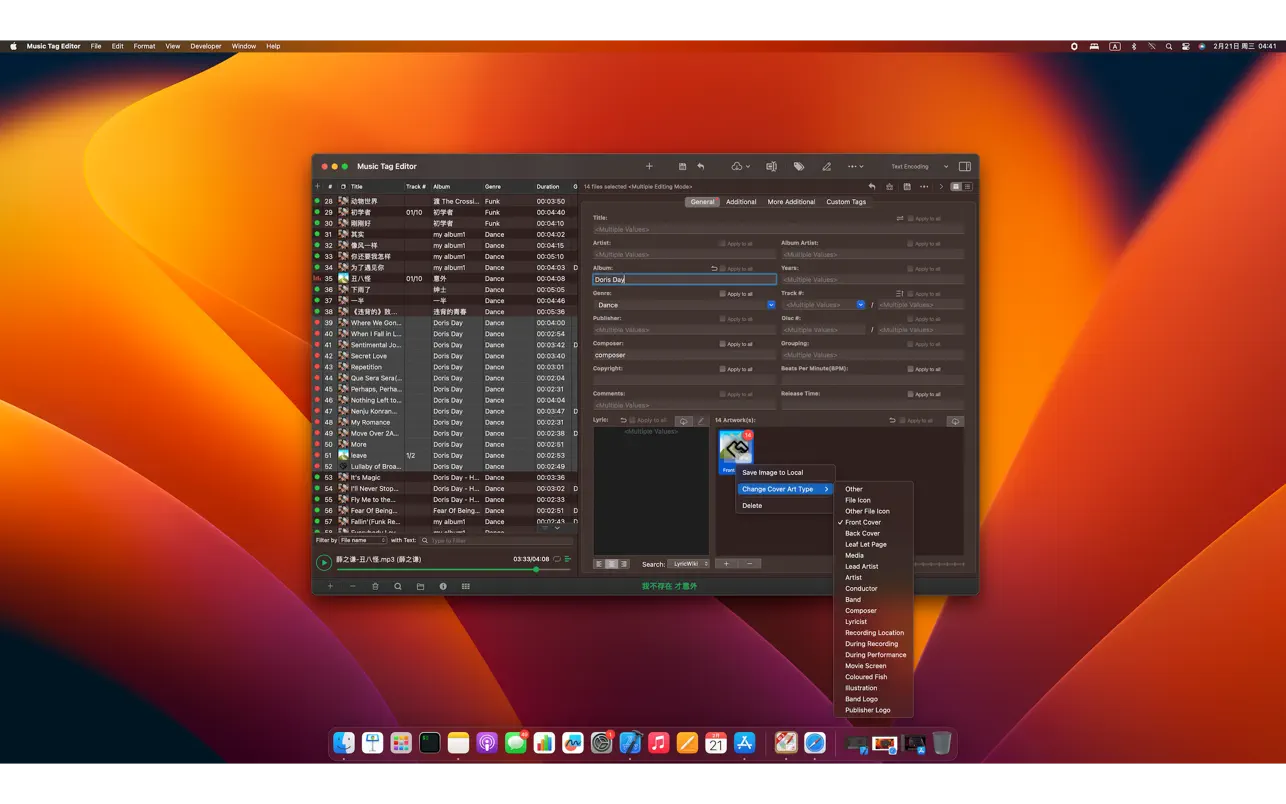Image resolution: width=1286 pixels, height=804 pixels.
Task: Open the Genre dropdown showing Dance
Action: click(x=771, y=305)
